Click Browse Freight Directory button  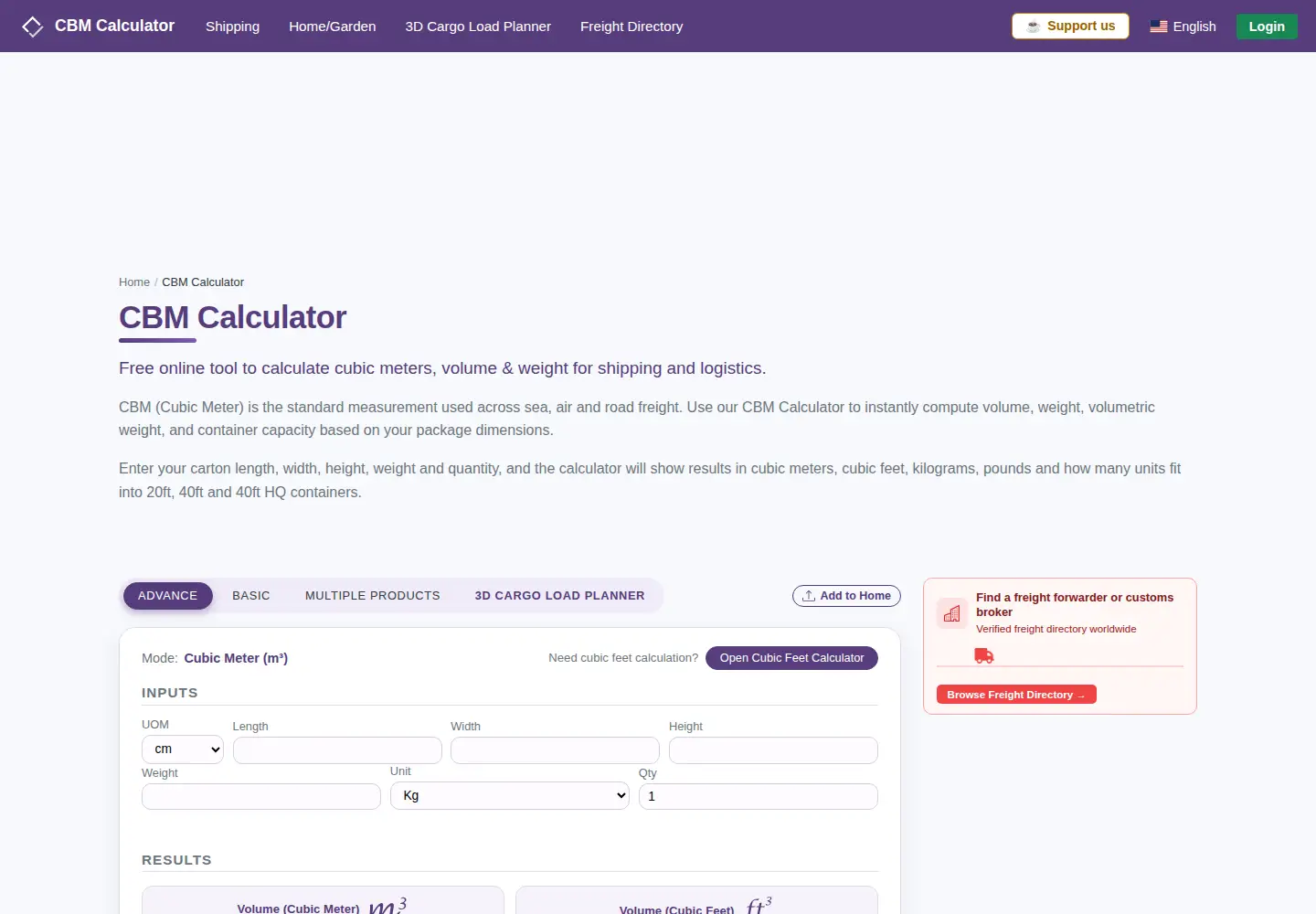point(1016,695)
